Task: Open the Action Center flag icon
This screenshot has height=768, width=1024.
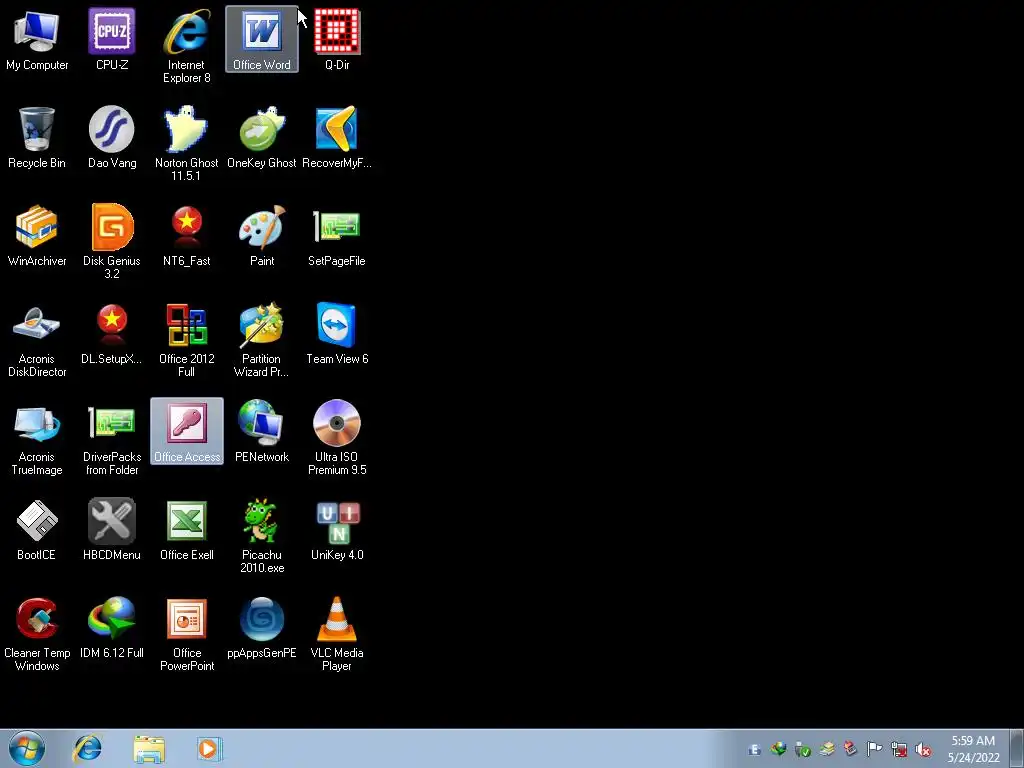Action: point(874,749)
